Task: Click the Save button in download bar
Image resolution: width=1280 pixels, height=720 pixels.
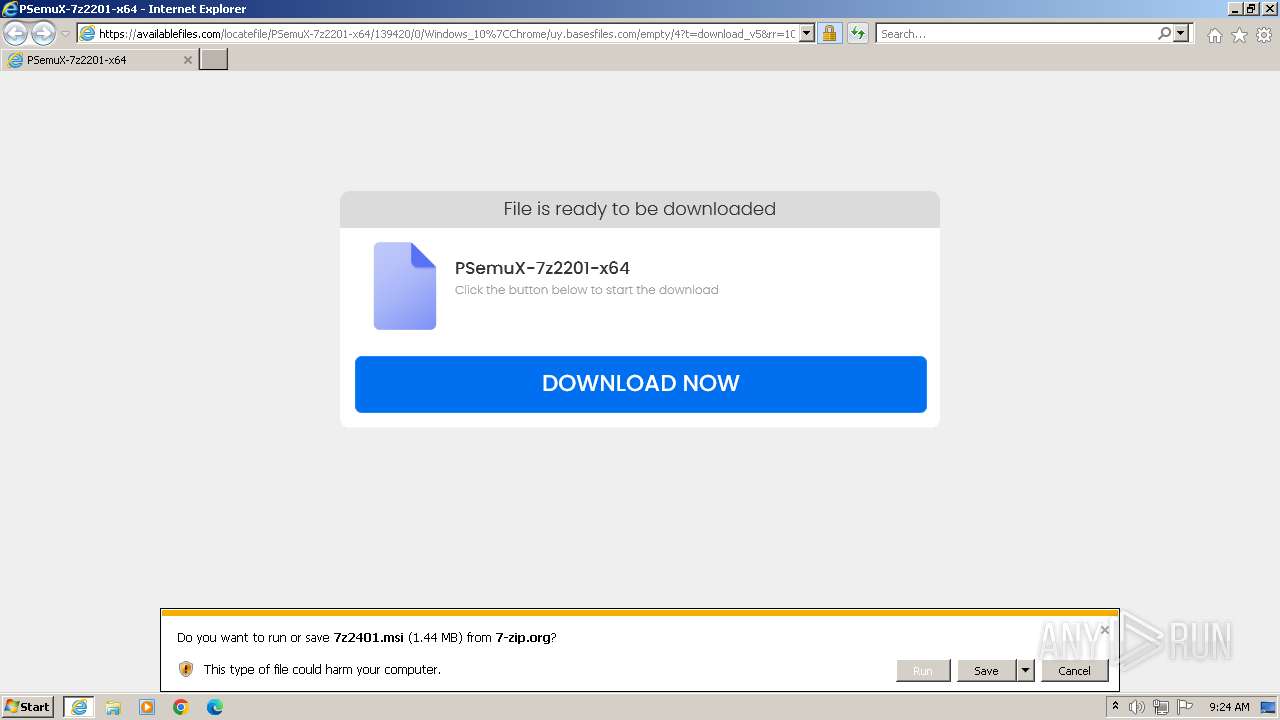Action: tap(986, 671)
